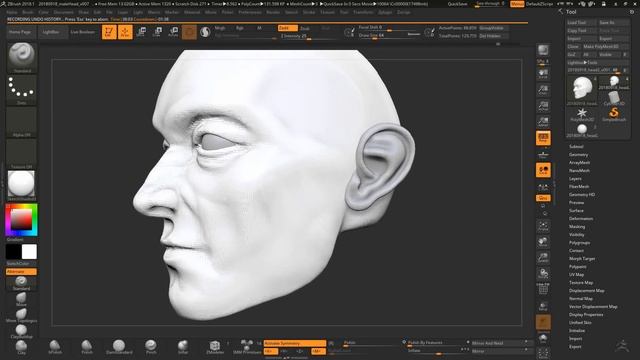Select the Move transform icon
This screenshot has height=360, width=640.
click(141, 32)
